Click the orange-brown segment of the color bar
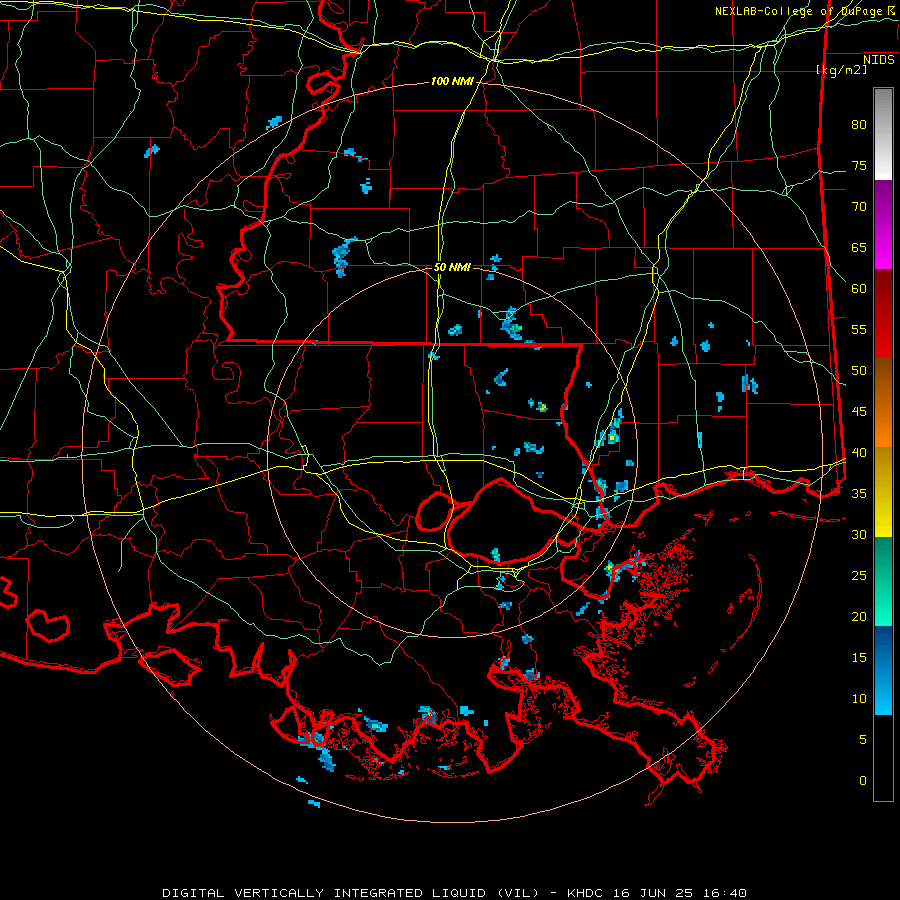 [883, 403]
